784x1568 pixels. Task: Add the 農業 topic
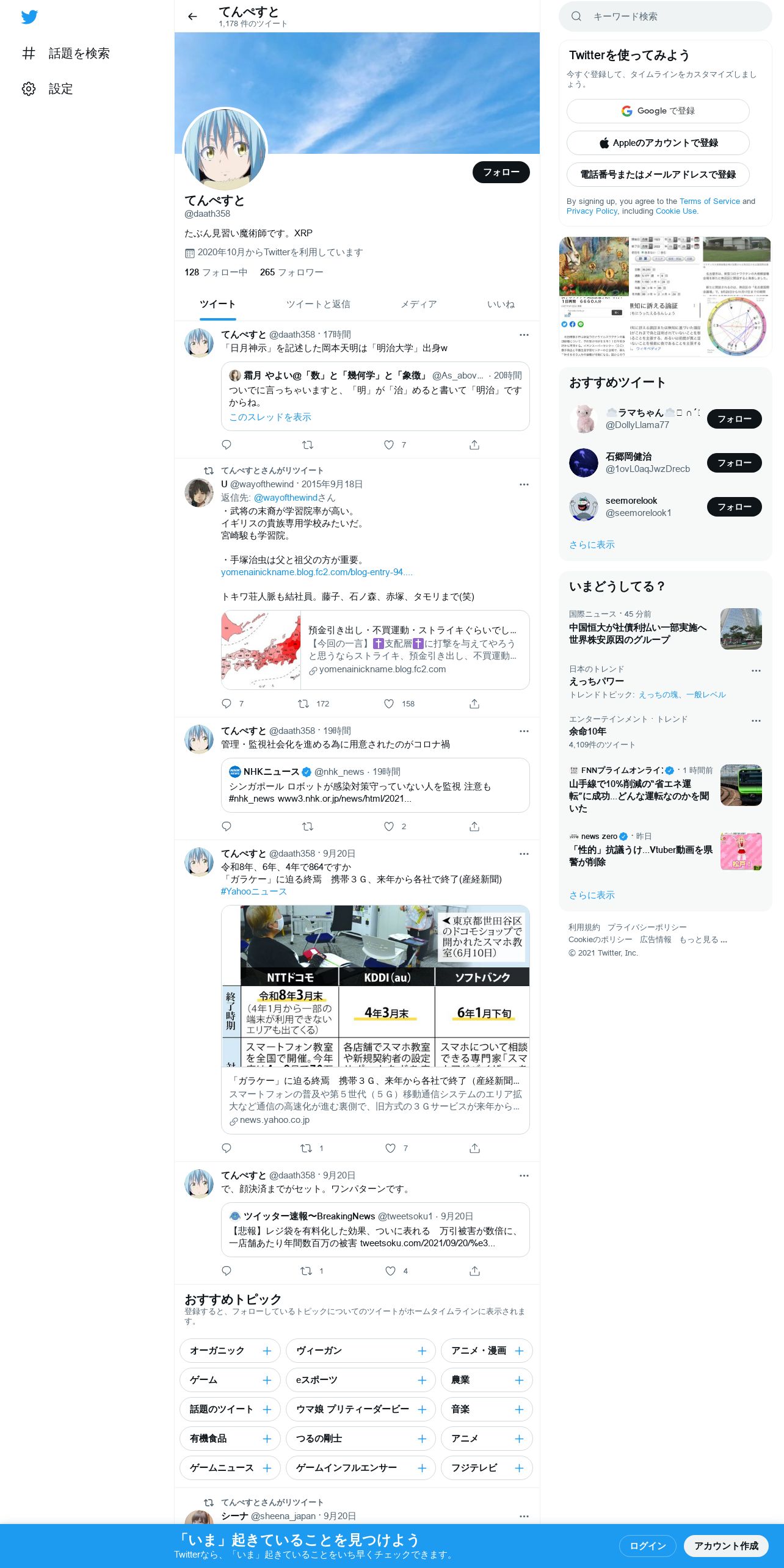(519, 1380)
